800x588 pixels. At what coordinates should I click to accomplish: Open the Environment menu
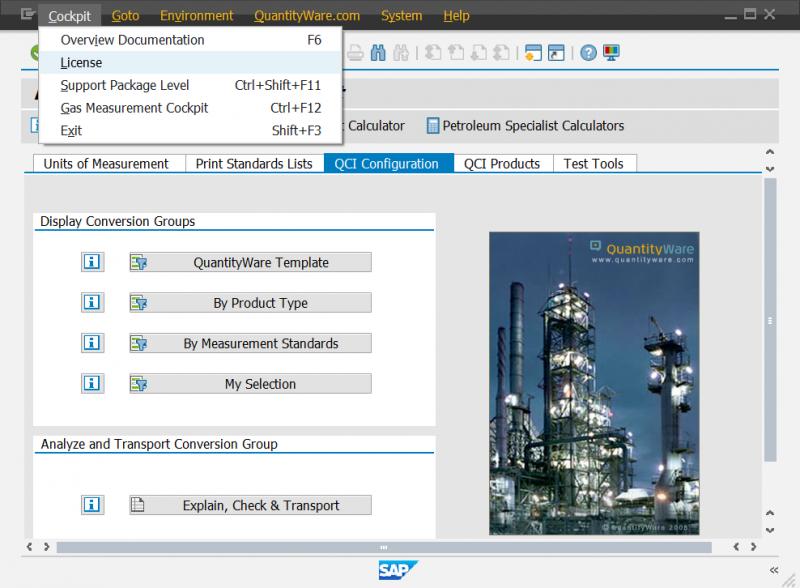coord(196,16)
